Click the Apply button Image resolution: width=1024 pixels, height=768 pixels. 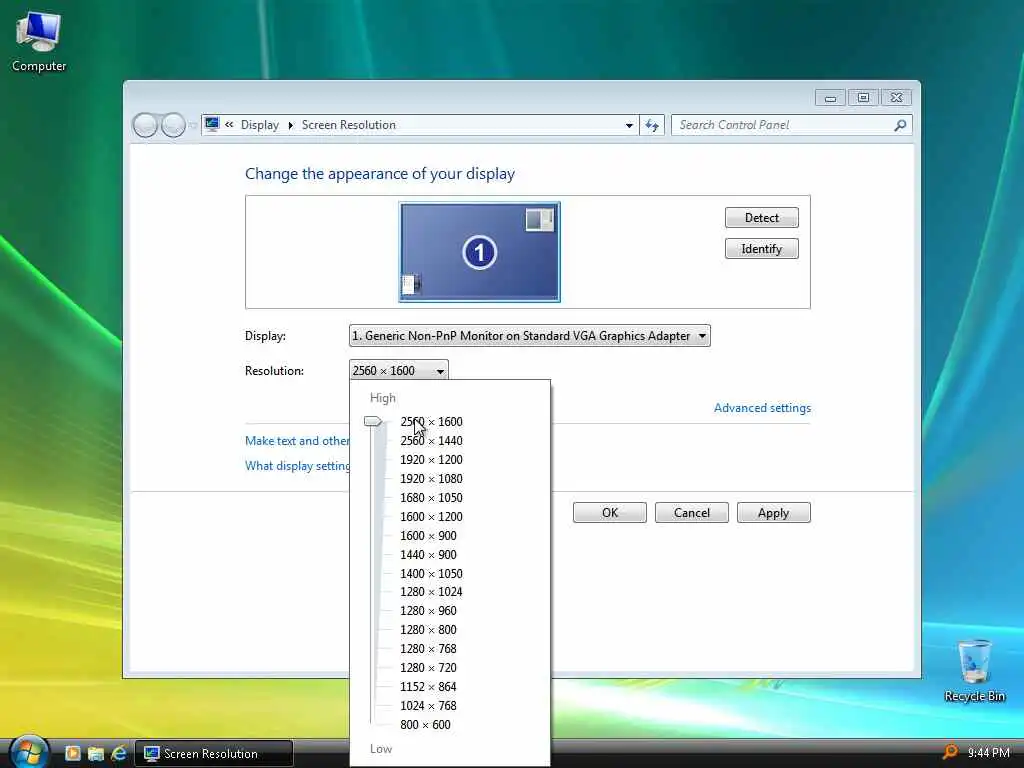pos(773,513)
